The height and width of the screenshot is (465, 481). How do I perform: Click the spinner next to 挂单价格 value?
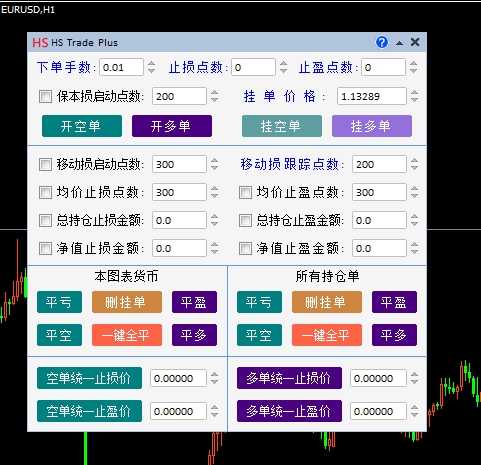pos(414,96)
